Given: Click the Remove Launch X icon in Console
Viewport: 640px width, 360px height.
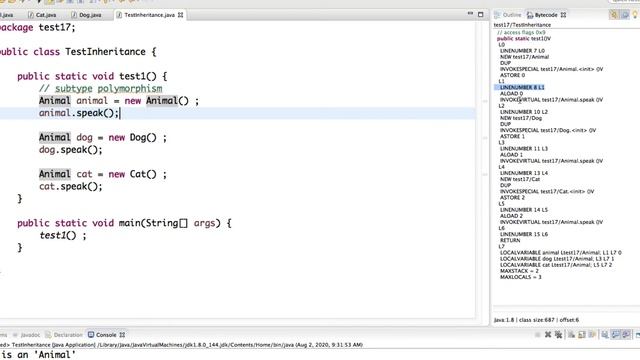Looking at the screenshot, I should tap(548, 335).
